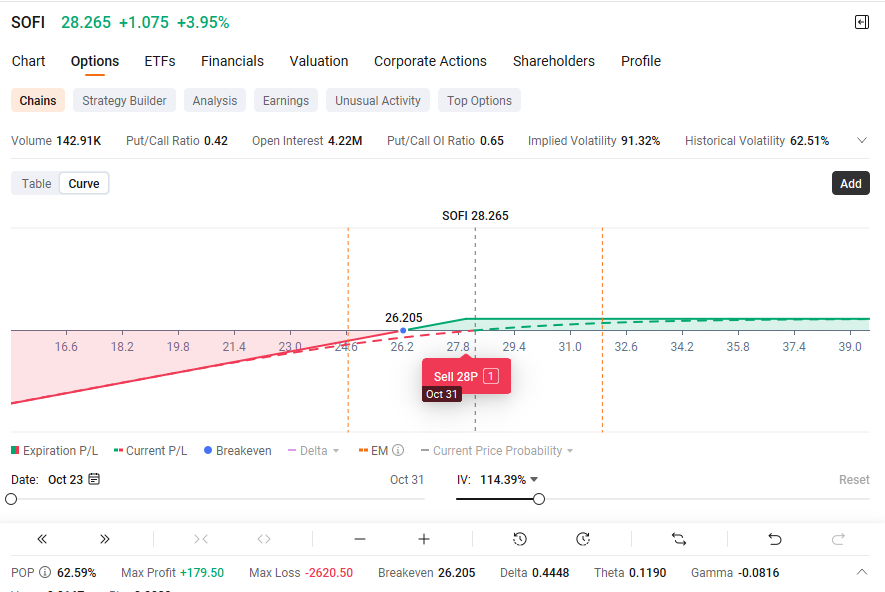Select the Chains sub-tab
The image size is (885, 592).
(38, 100)
